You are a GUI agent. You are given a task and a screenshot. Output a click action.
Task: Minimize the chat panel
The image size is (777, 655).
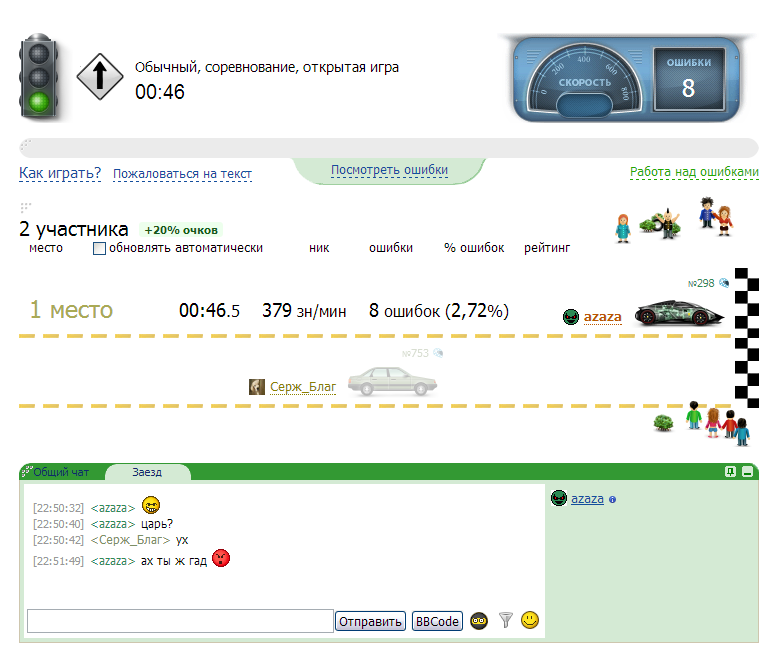pos(748,472)
